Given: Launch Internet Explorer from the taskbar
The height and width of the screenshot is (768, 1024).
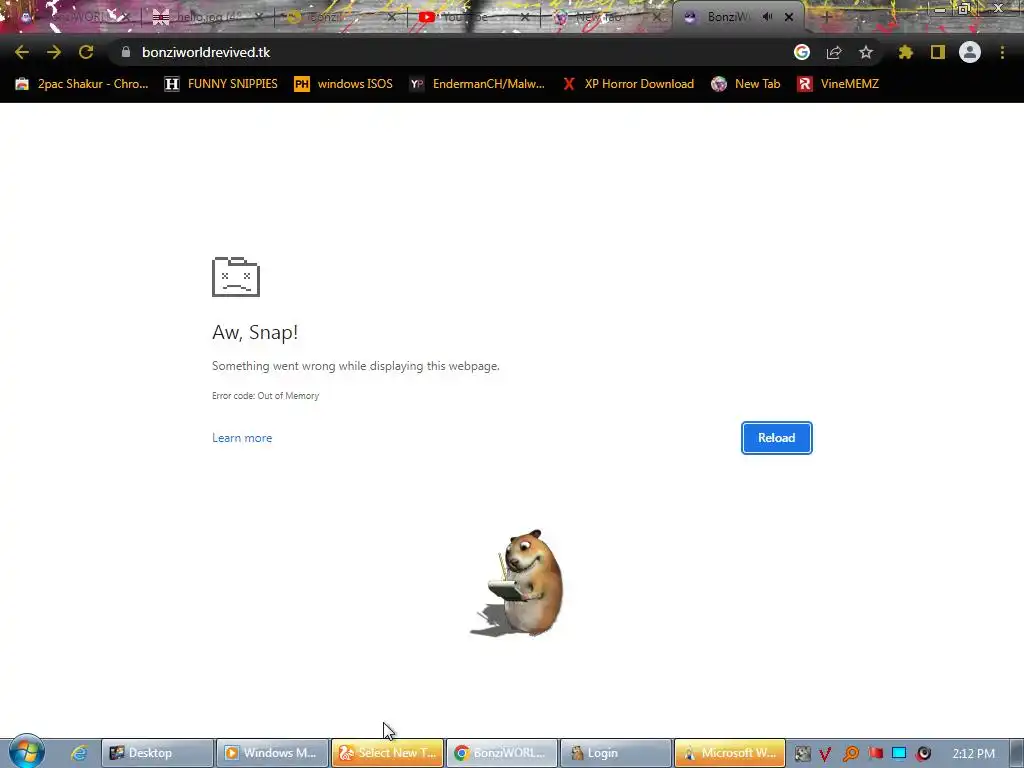Looking at the screenshot, I should [78, 753].
